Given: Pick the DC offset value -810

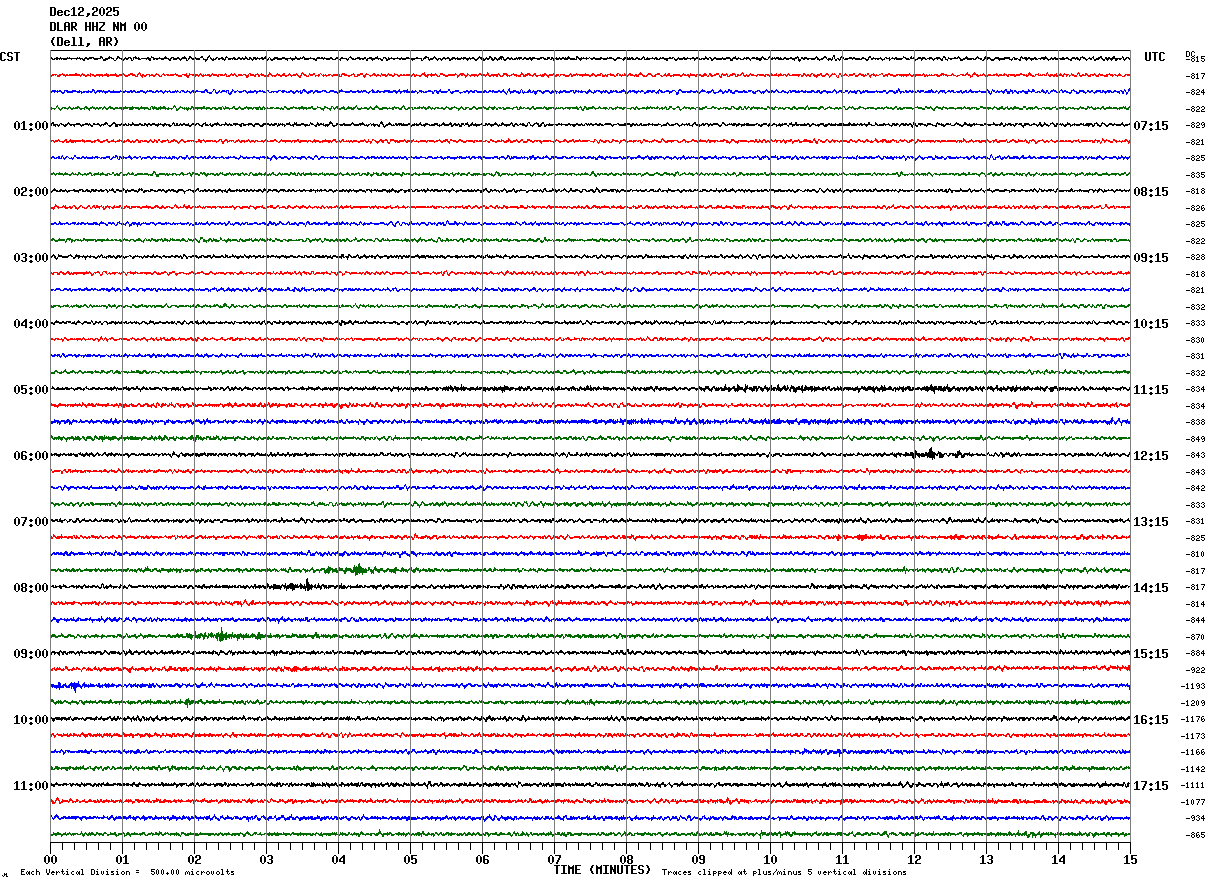Looking at the screenshot, I should pyautogui.click(x=1195, y=554).
